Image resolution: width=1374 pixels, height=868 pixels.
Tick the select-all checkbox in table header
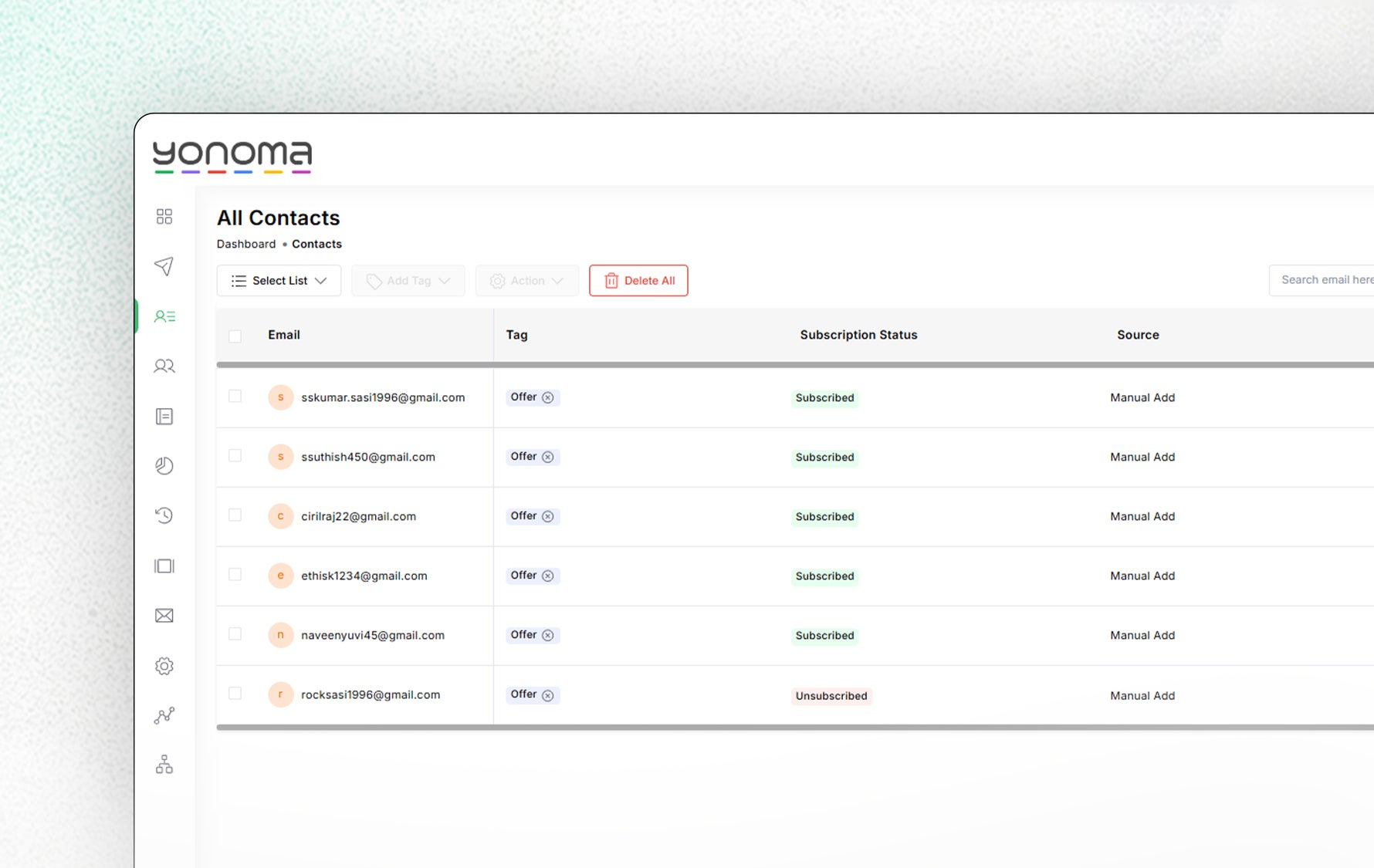pyautogui.click(x=235, y=336)
